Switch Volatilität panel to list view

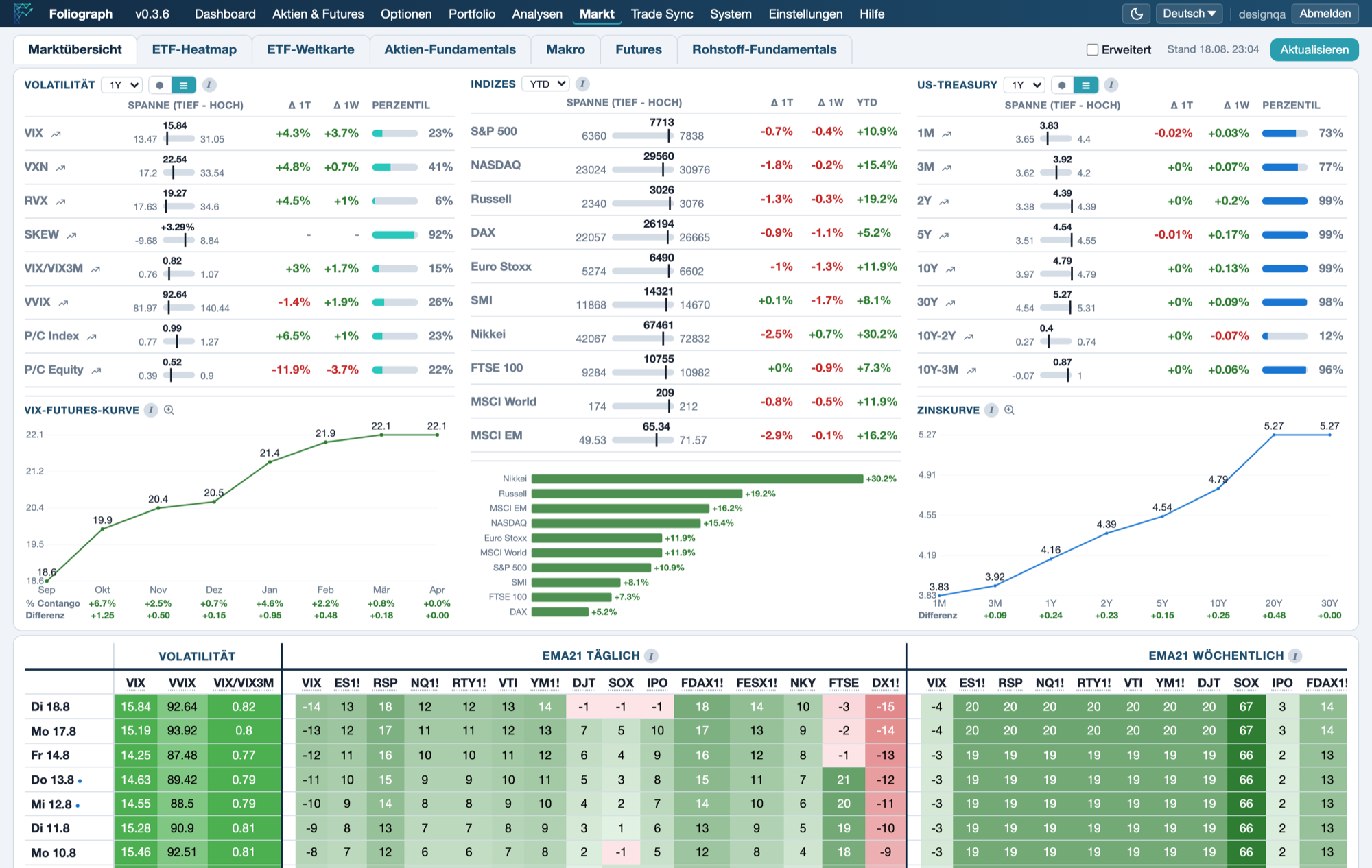click(x=183, y=85)
